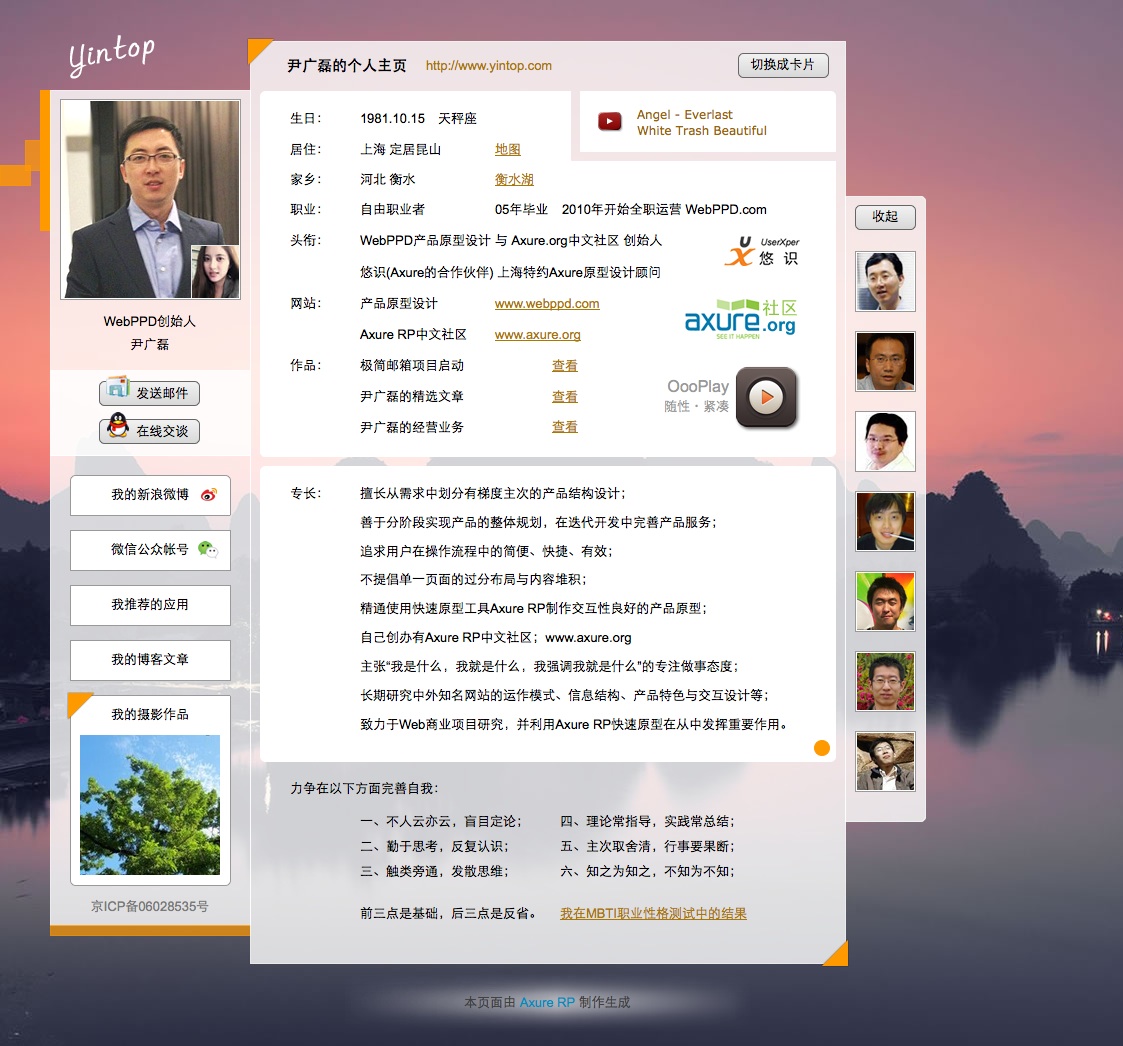Screen dimensions: 1123x1046
Task: Click second friend avatar with dark background
Action: 885,361
